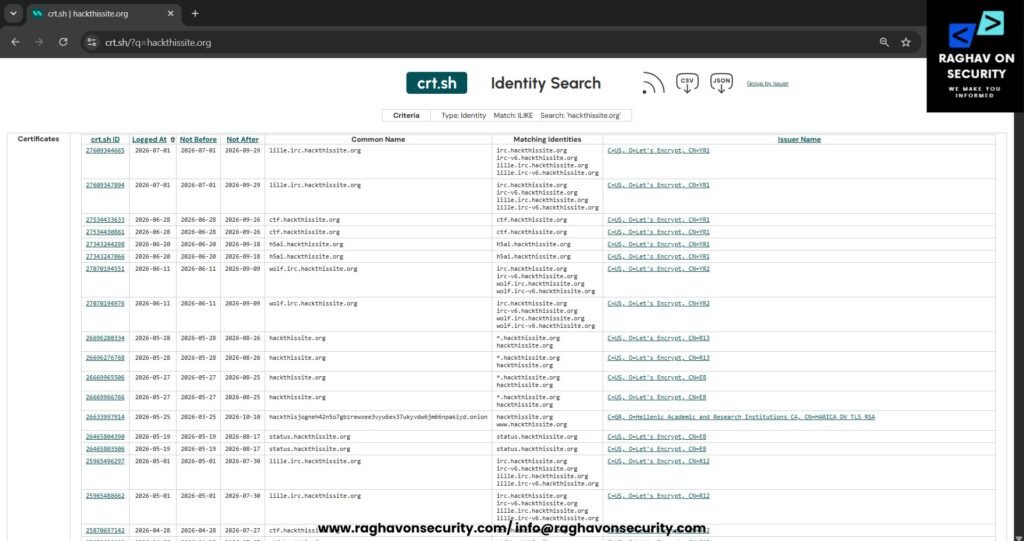Download results via JSON icon
This screenshot has width=1024, height=541.
point(721,84)
